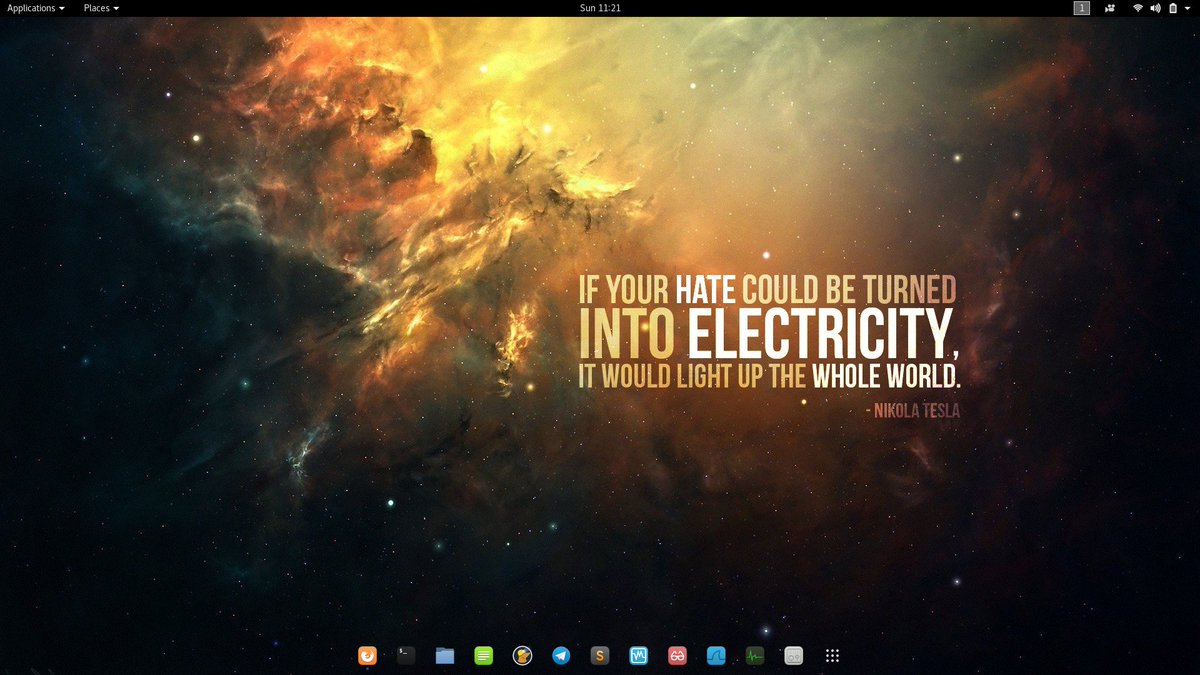Image resolution: width=1200 pixels, height=675 pixels.
Task: Open the Files folder icon in dock
Action: pyautogui.click(x=445, y=656)
